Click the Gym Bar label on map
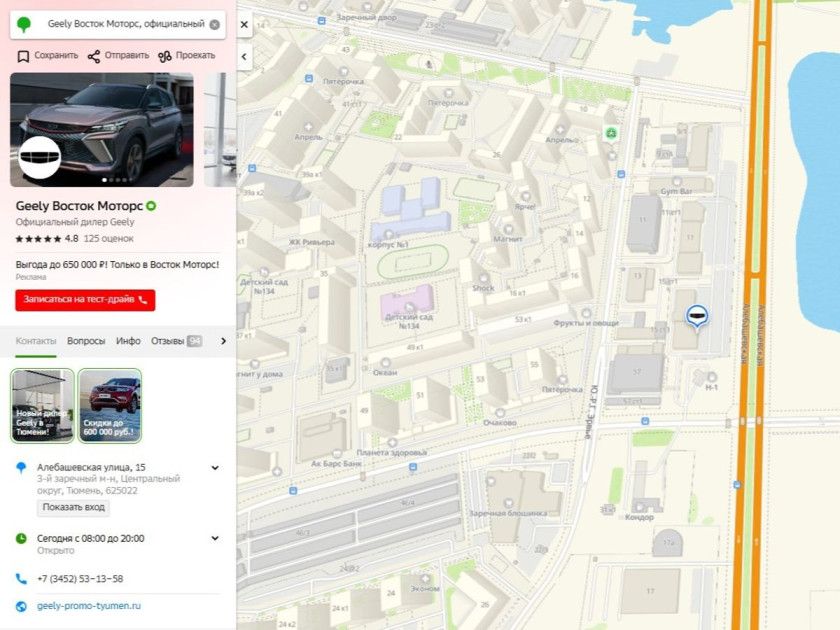840x630 pixels. pyautogui.click(x=676, y=191)
